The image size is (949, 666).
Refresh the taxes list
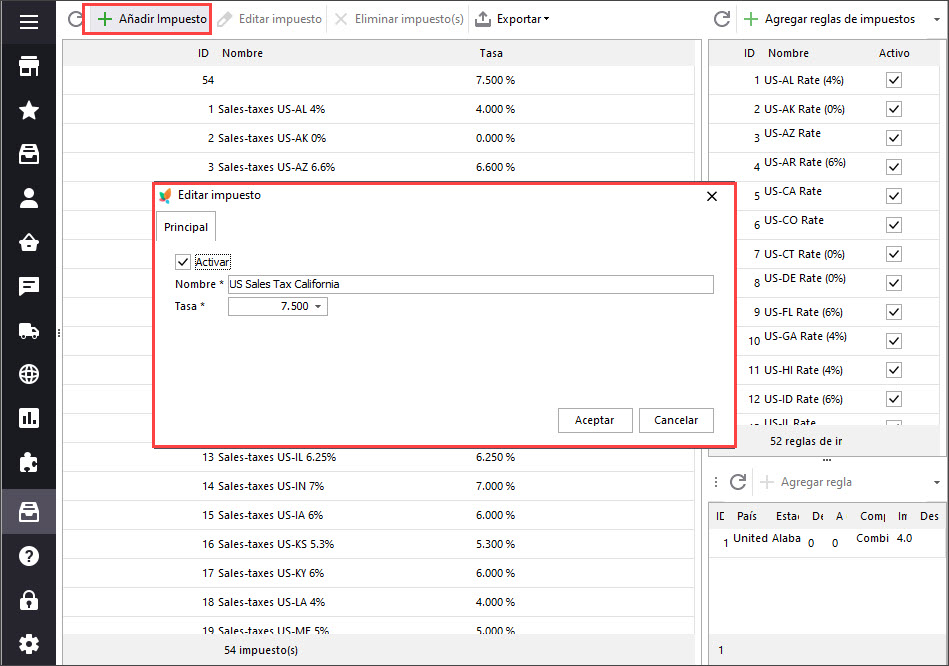[x=75, y=19]
